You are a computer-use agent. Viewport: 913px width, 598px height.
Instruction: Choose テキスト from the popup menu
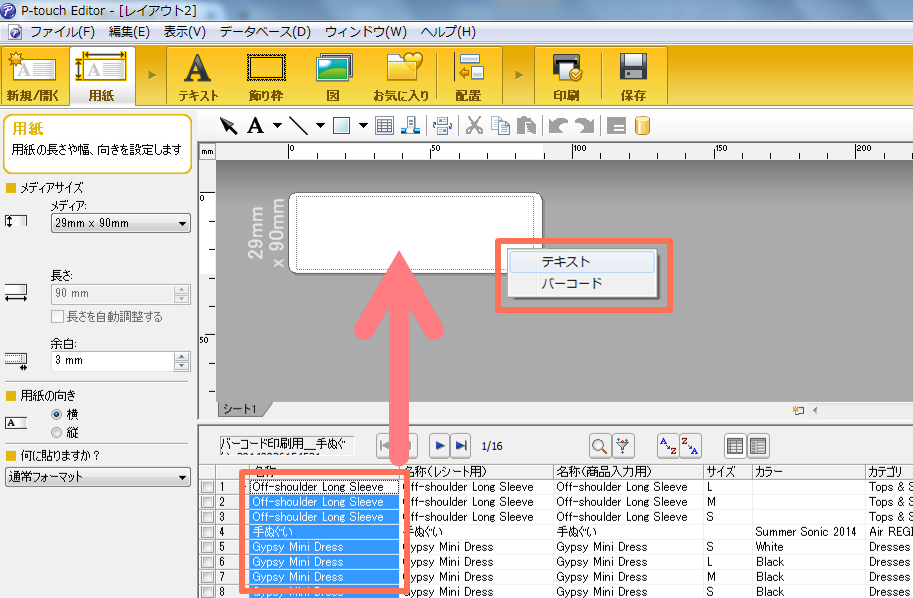click(582, 262)
